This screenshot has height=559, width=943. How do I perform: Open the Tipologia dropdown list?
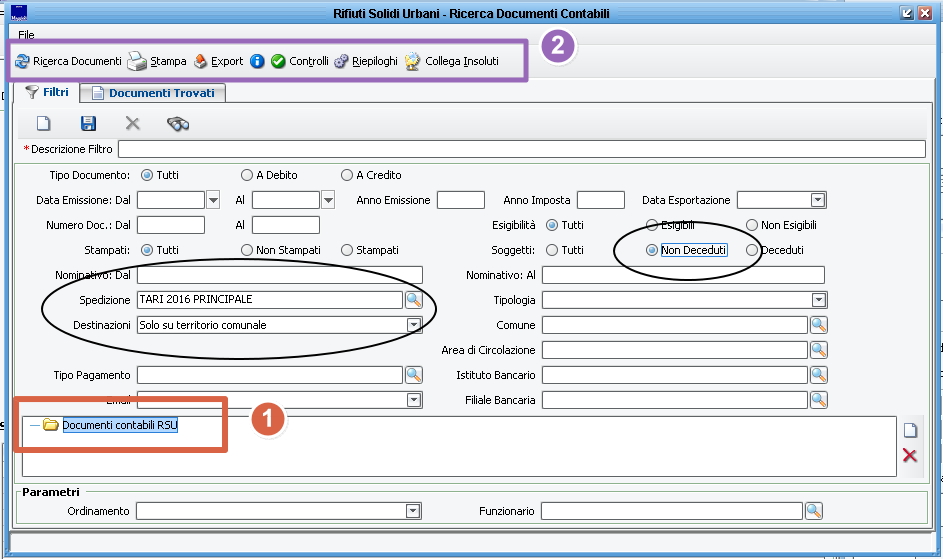click(x=818, y=300)
